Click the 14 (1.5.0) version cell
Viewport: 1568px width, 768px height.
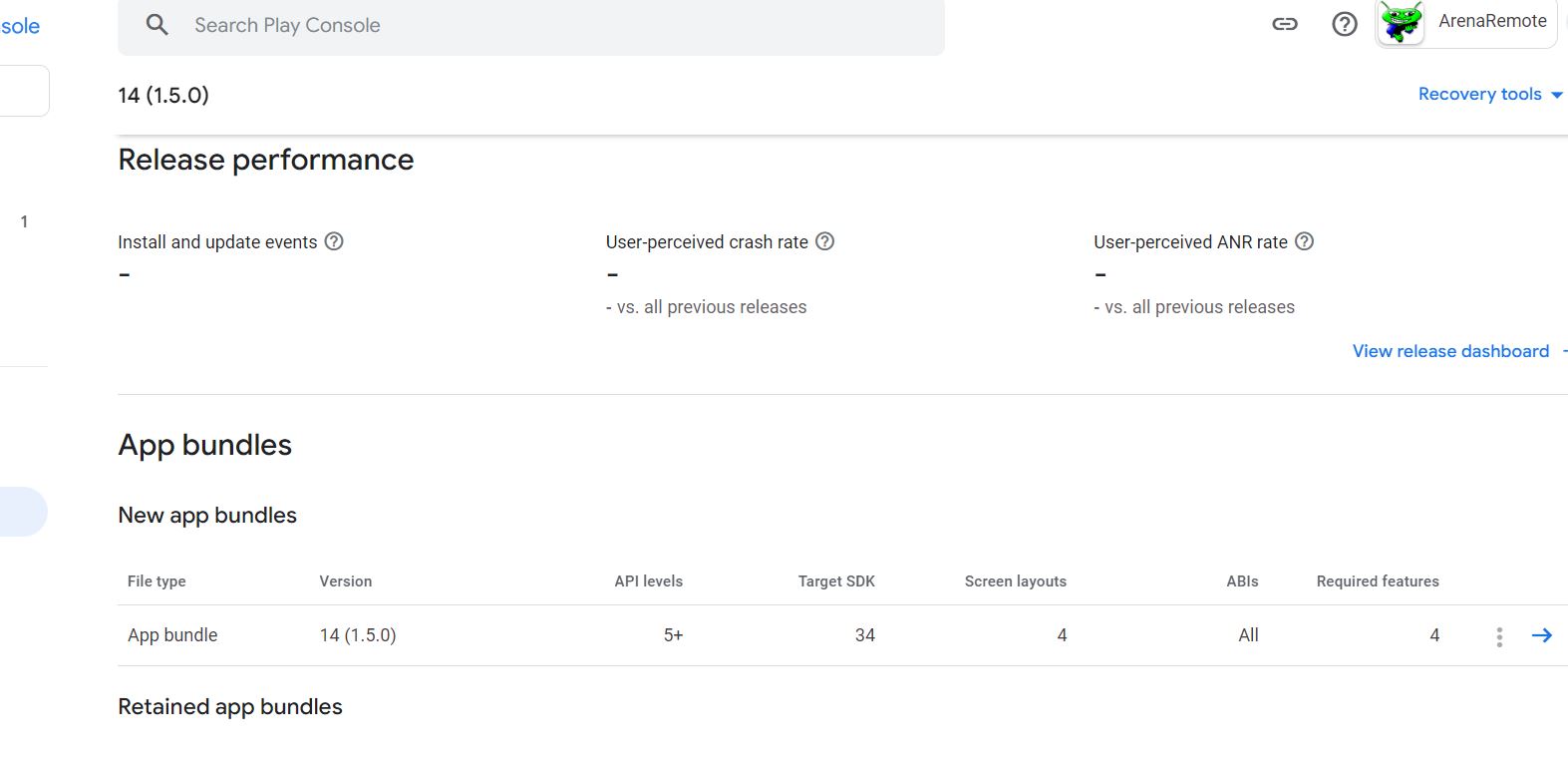click(358, 635)
